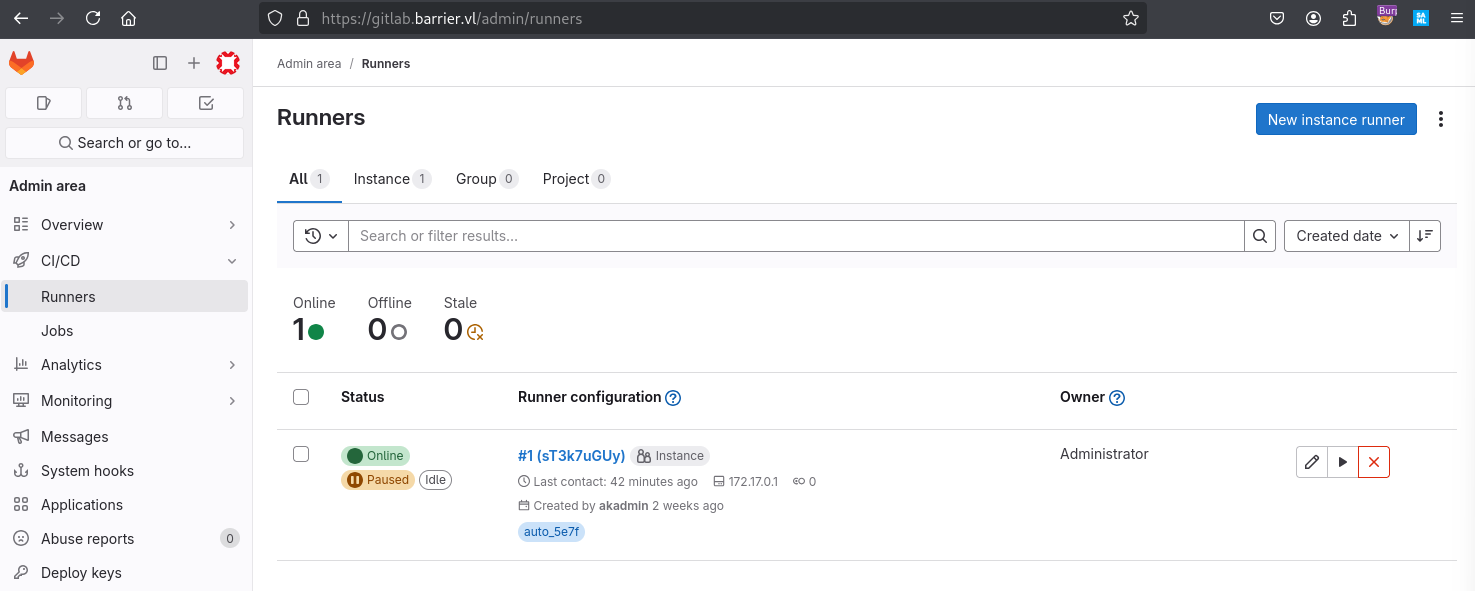1475x591 pixels.
Task: Toggle the sidebar collapse icon
Action: [x=160, y=63]
